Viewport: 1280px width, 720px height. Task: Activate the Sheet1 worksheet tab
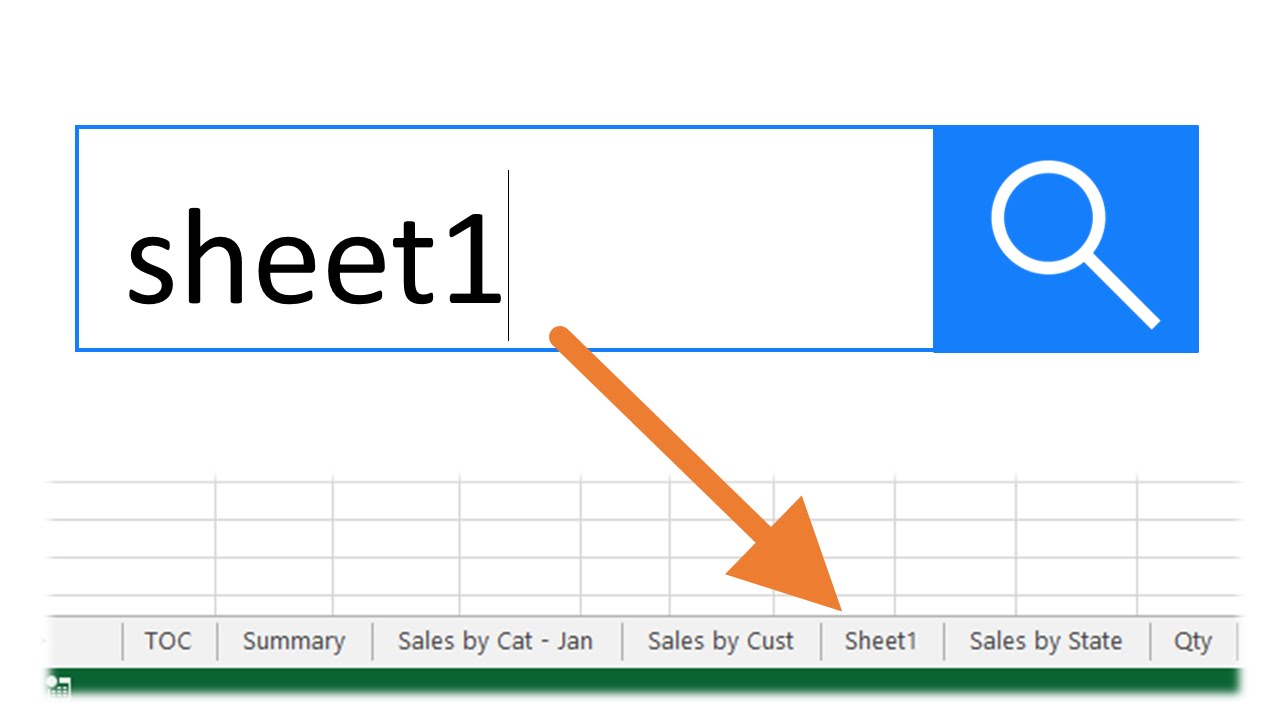click(881, 641)
